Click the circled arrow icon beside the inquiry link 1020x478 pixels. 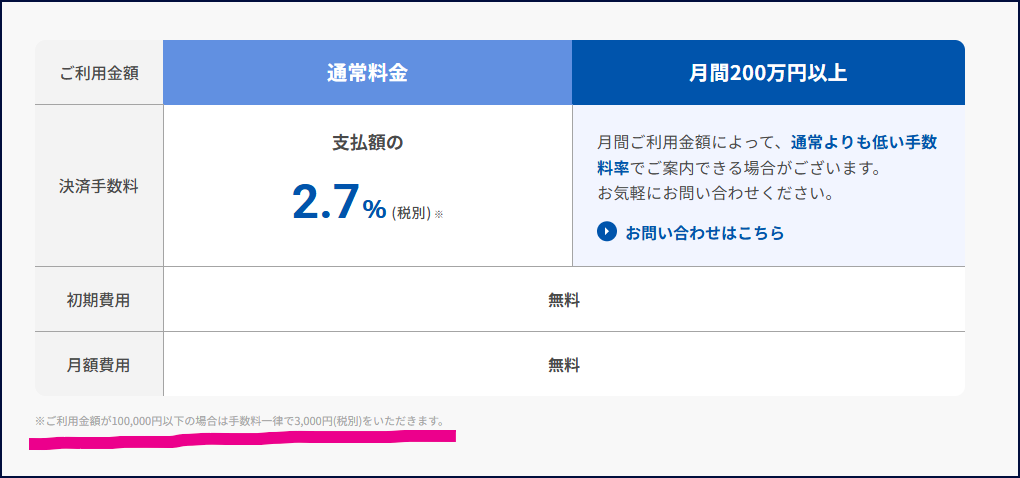point(606,232)
